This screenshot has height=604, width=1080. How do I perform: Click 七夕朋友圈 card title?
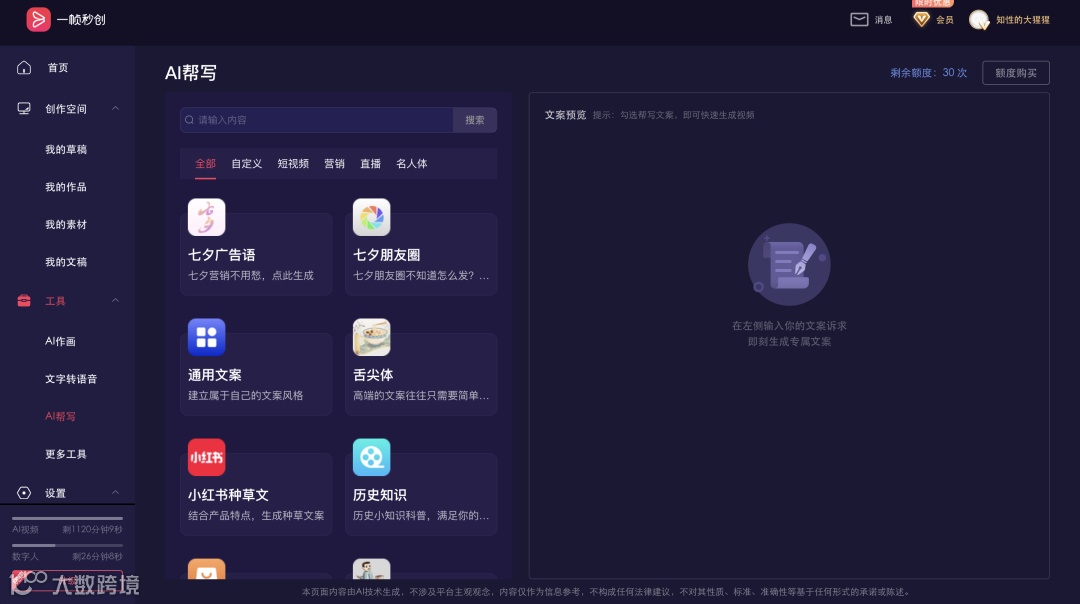(x=386, y=255)
